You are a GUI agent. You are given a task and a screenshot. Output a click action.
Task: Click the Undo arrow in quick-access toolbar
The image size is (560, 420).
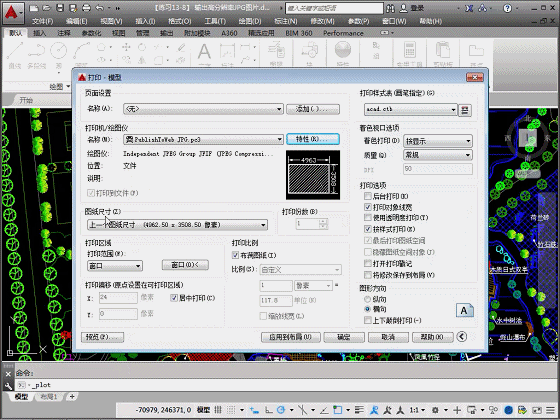pos(100,8)
